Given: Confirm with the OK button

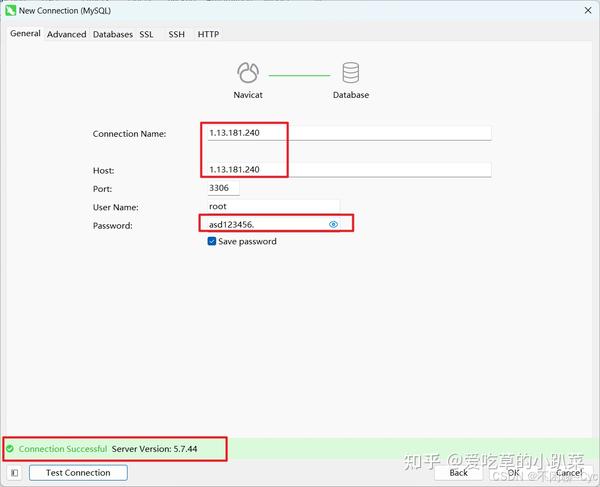Looking at the screenshot, I should click(514, 473).
